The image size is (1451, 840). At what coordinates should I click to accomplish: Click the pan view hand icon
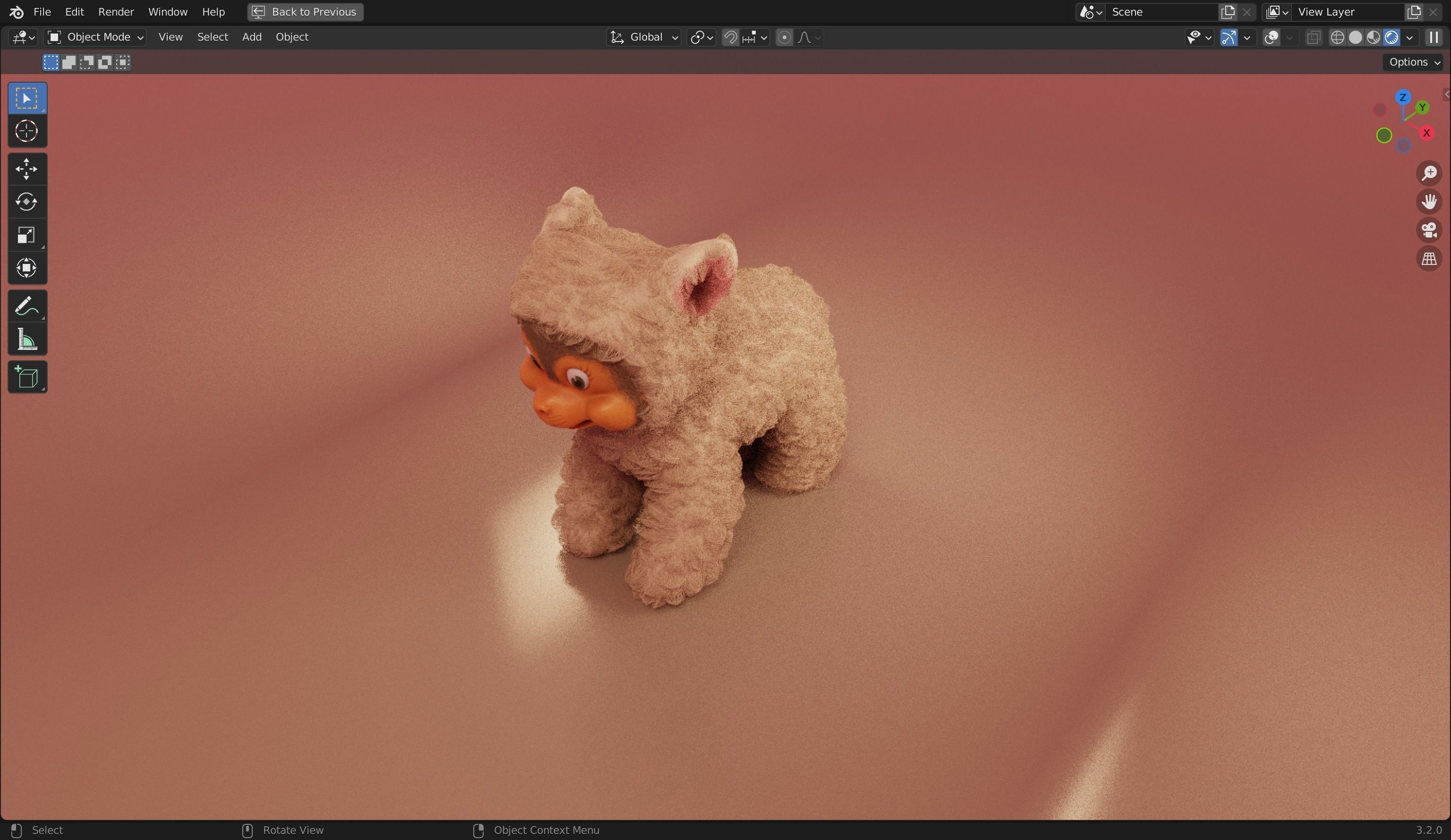pos(1429,202)
